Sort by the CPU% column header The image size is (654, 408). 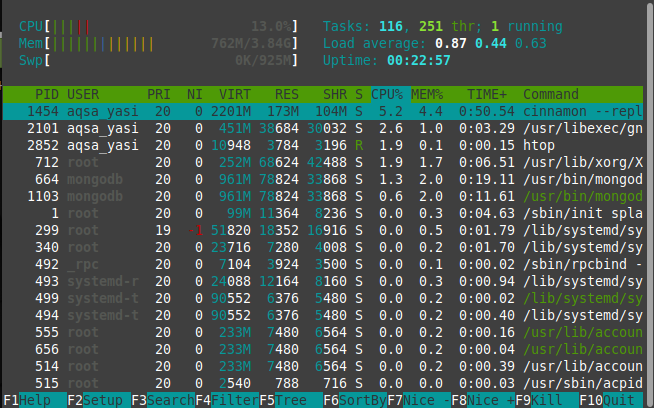point(387,93)
